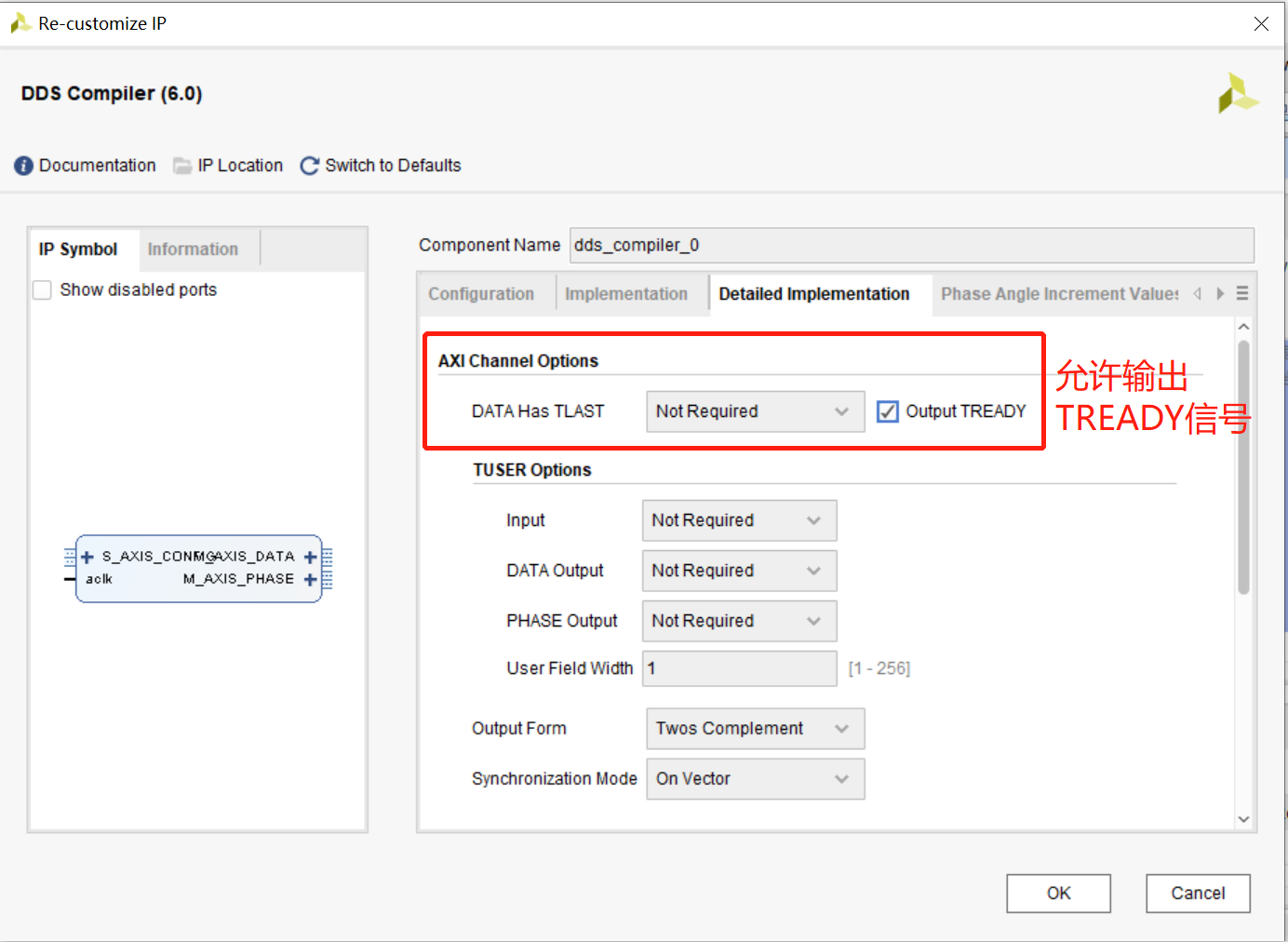The width and height of the screenshot is (1288, 942).
Task: Click the vertical scrollbar thumb
Action: tap(1243, 467)
